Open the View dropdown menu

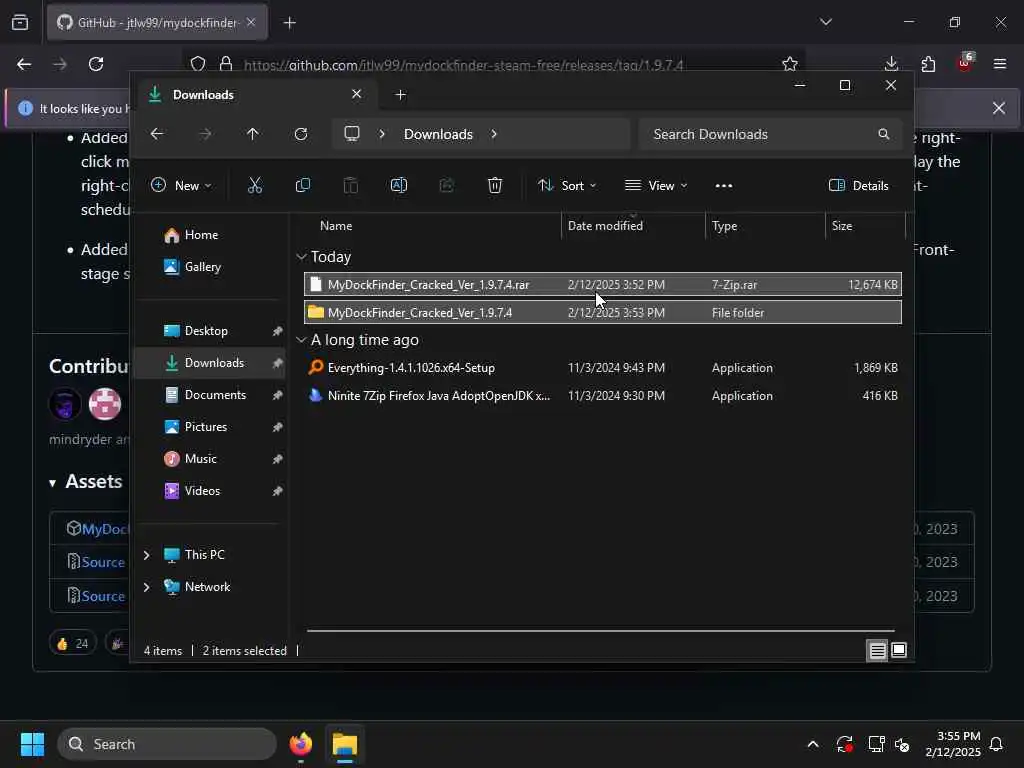pos(656,185)
